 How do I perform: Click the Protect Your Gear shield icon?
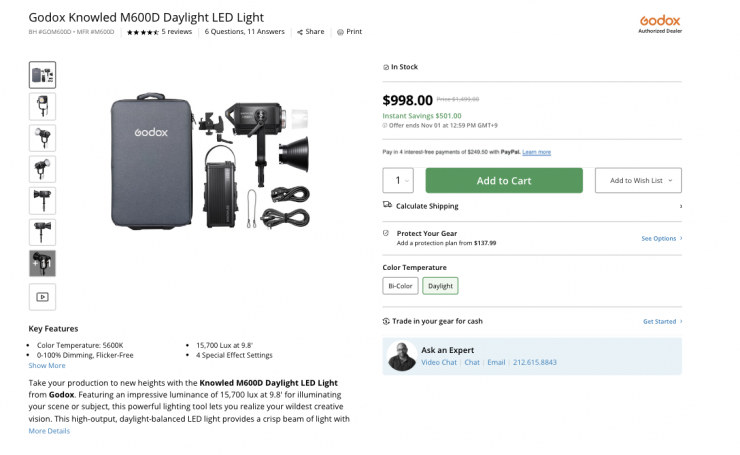point(387,233)
